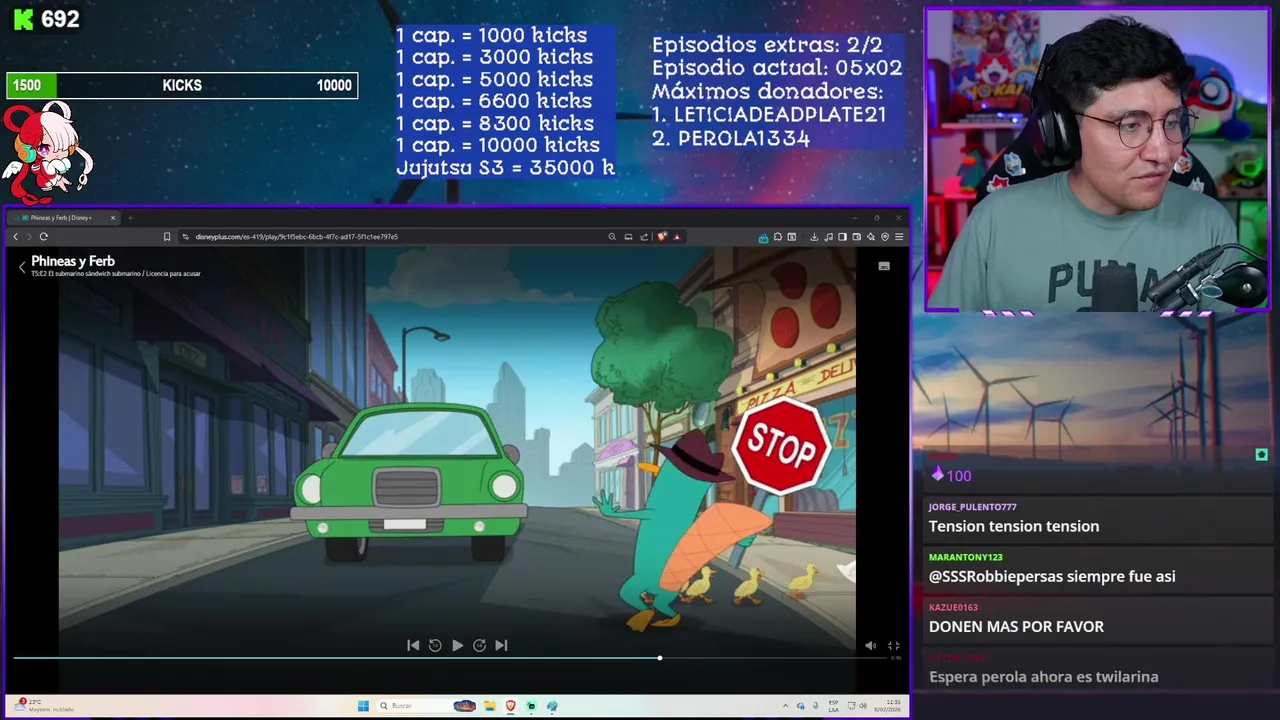Open the subtitles and audio menu

[x=884, y=266]
